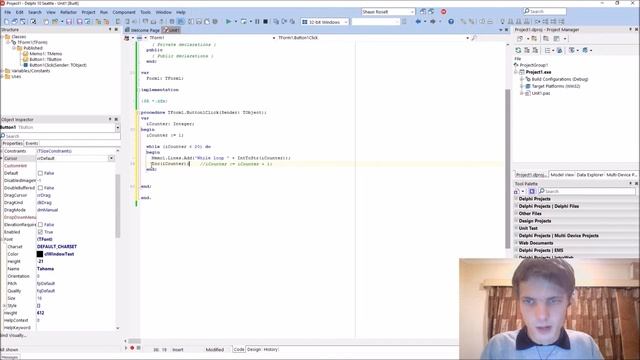Click the Object Inspector pin icon
Screen dimensions: 640x360
pos(110,119)
